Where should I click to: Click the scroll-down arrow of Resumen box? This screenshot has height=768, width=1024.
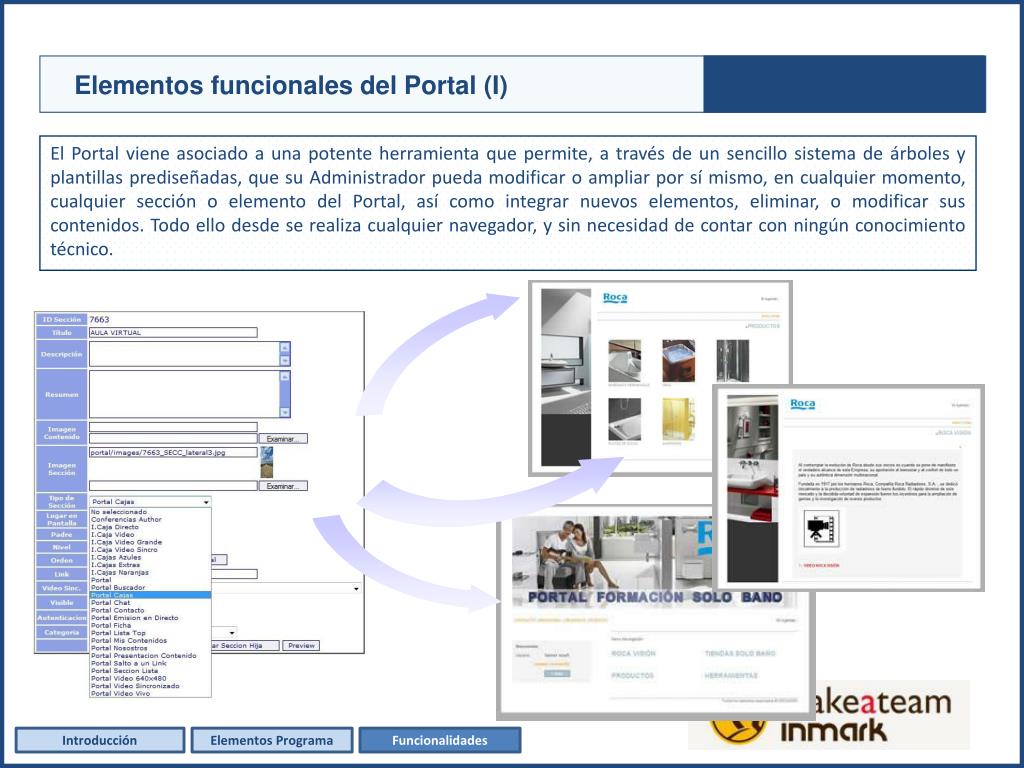coord(285,412)
